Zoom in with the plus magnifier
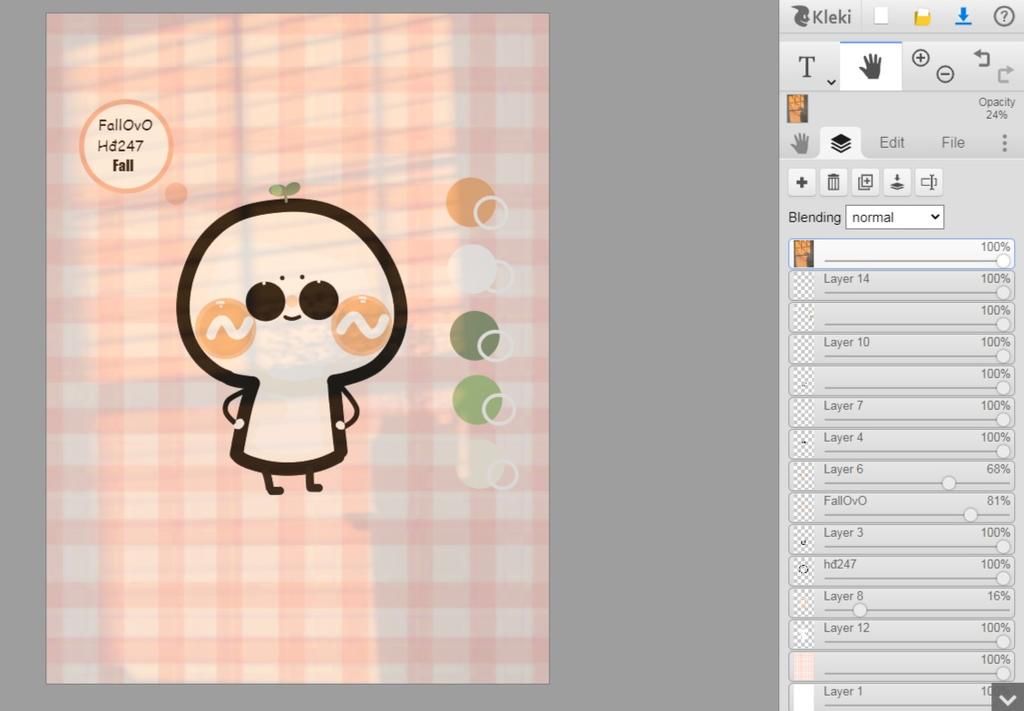Screen dimensions: 1024x711 tap(921, 58)
